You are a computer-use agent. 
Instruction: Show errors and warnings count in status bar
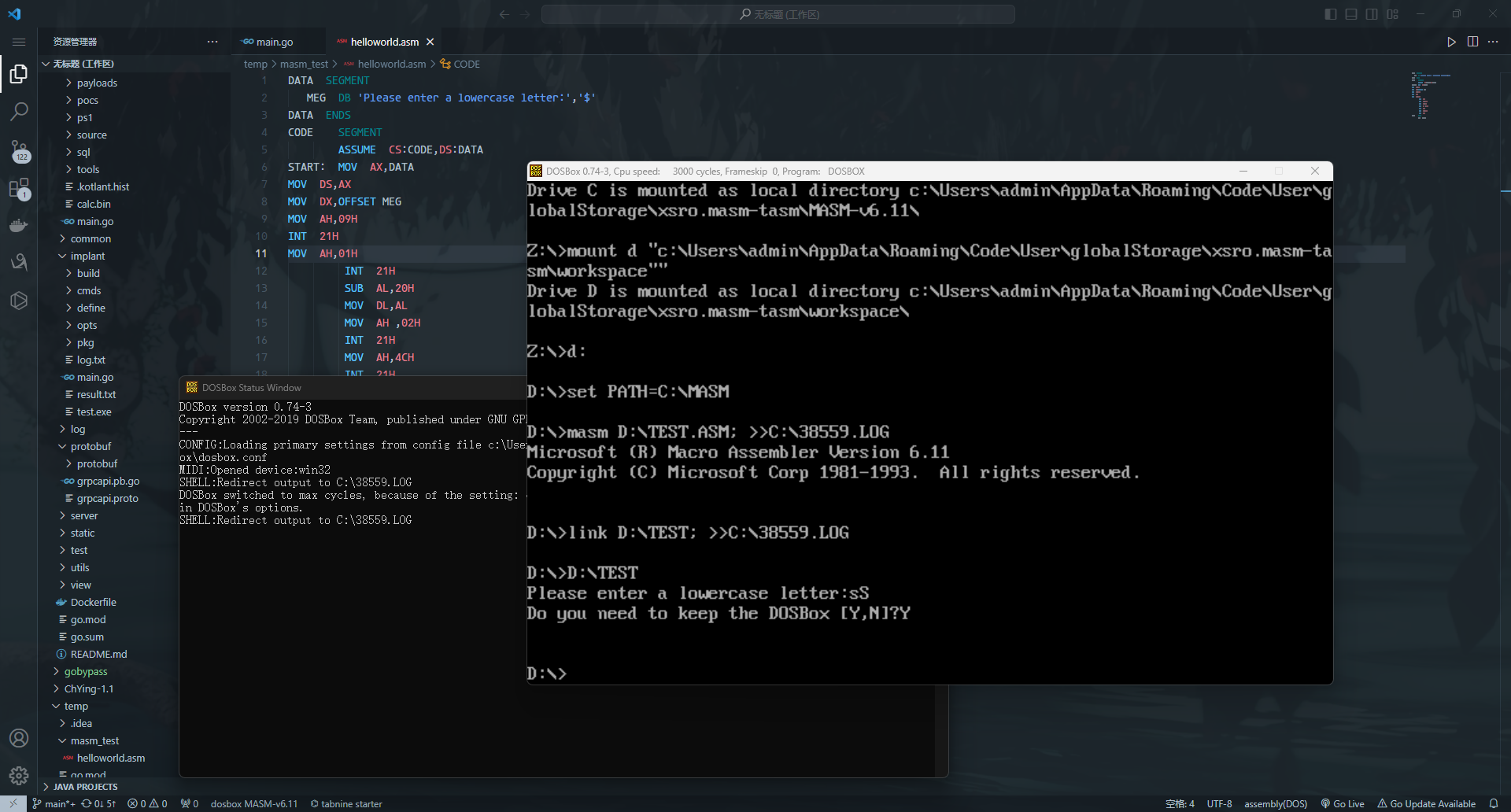tap(148, 803)
